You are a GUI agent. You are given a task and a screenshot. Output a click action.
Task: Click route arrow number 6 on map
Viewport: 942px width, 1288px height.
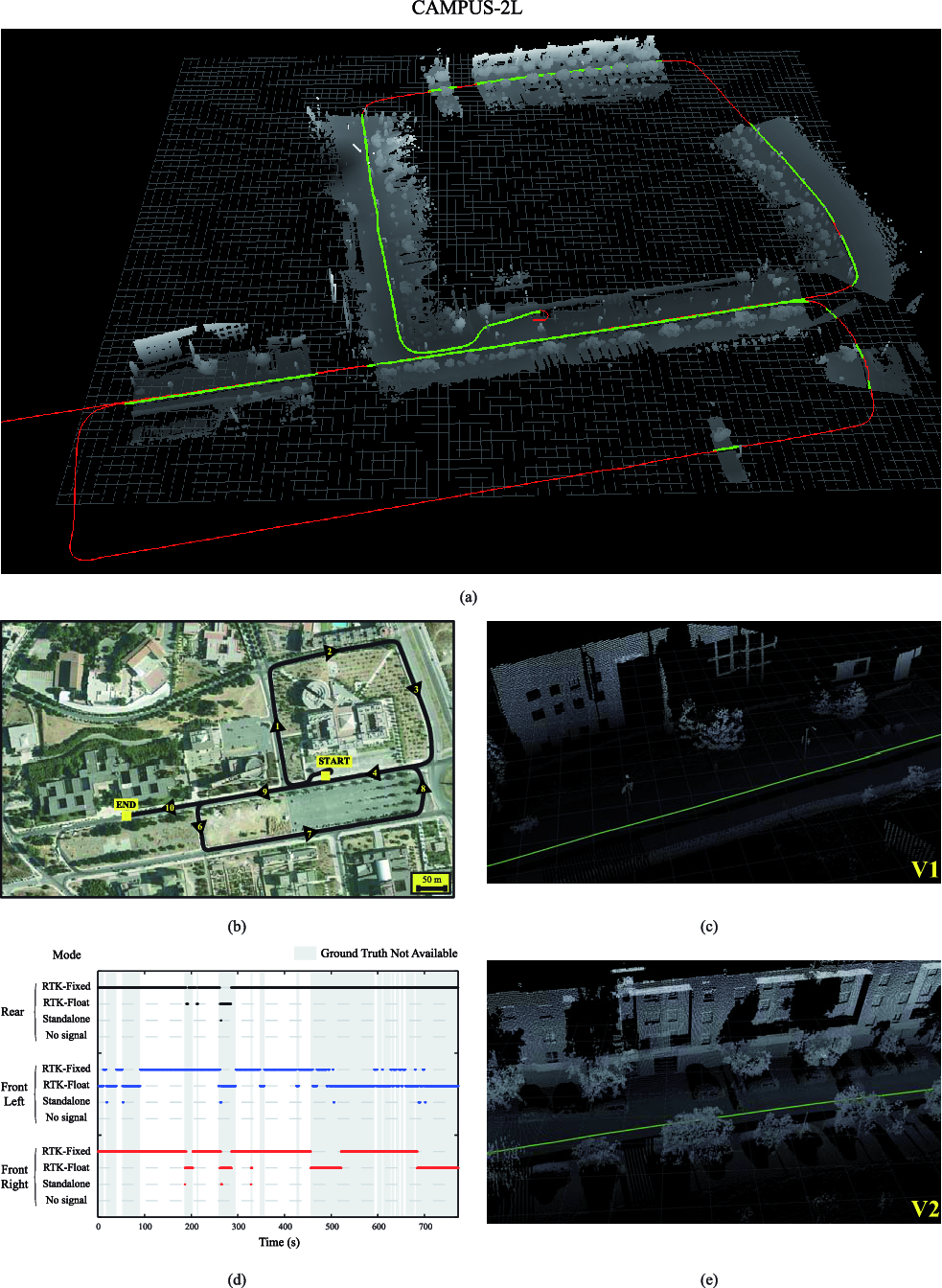pyautogui.click(x=200, y=826)
